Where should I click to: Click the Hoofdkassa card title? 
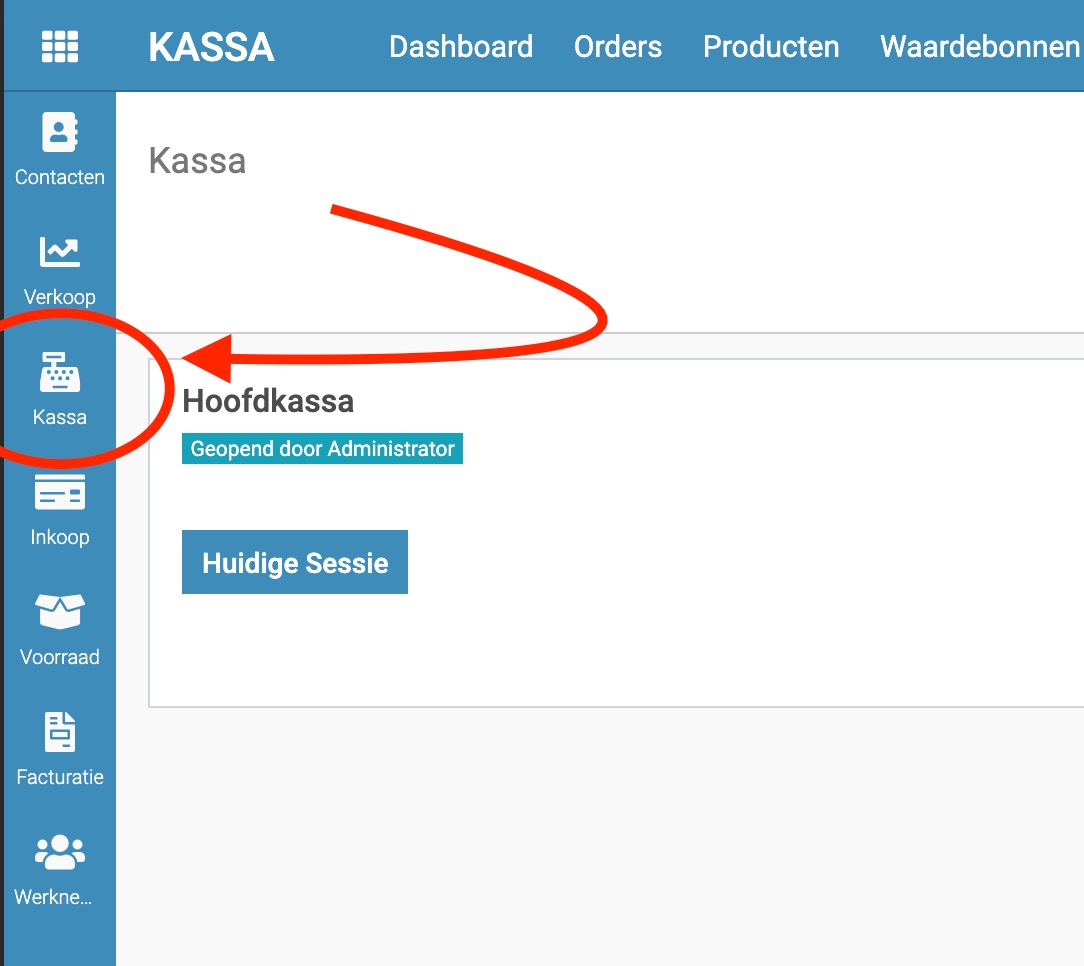pos(268,401)
